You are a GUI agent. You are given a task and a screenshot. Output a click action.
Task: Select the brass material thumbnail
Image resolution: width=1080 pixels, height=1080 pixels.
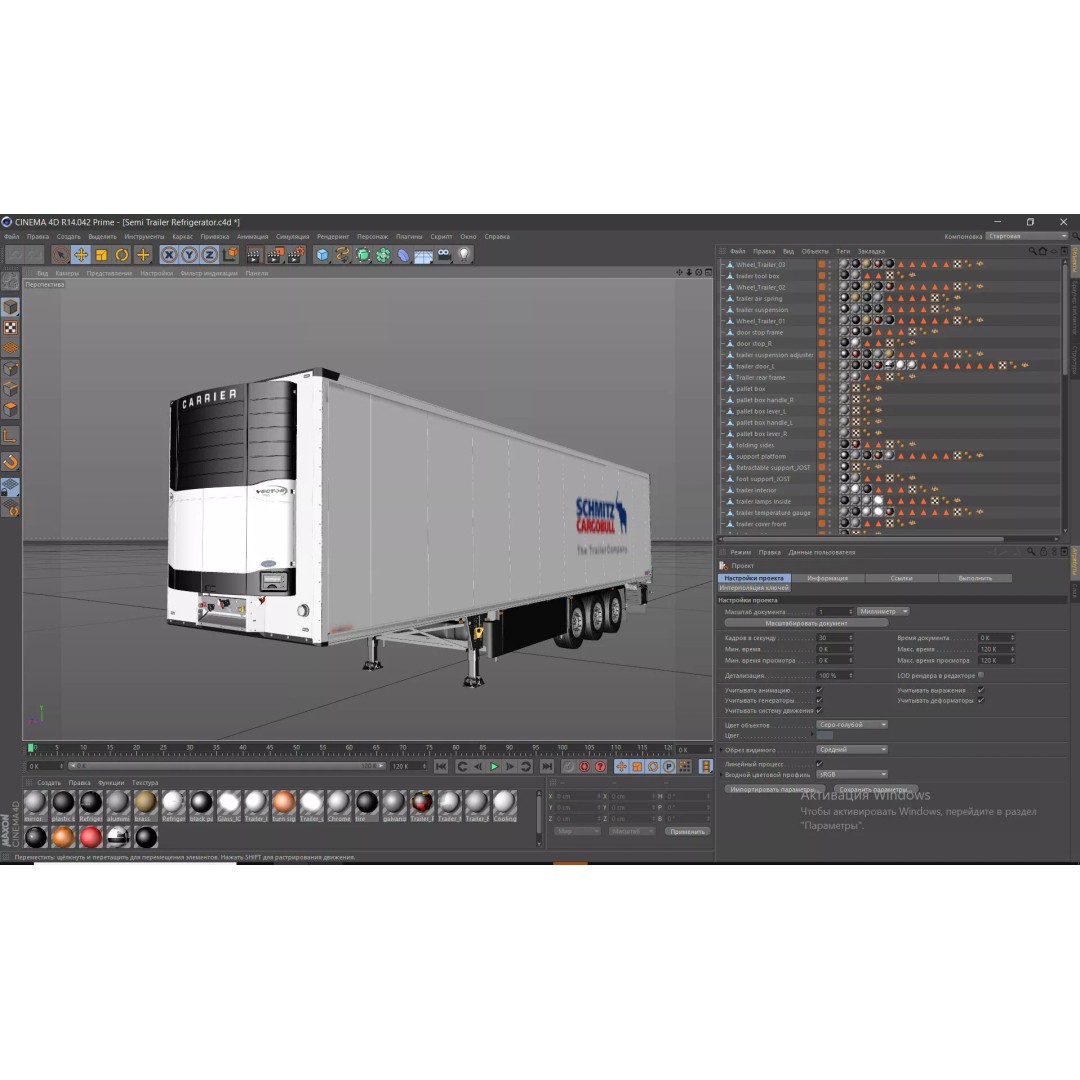(x=145, y=804)
